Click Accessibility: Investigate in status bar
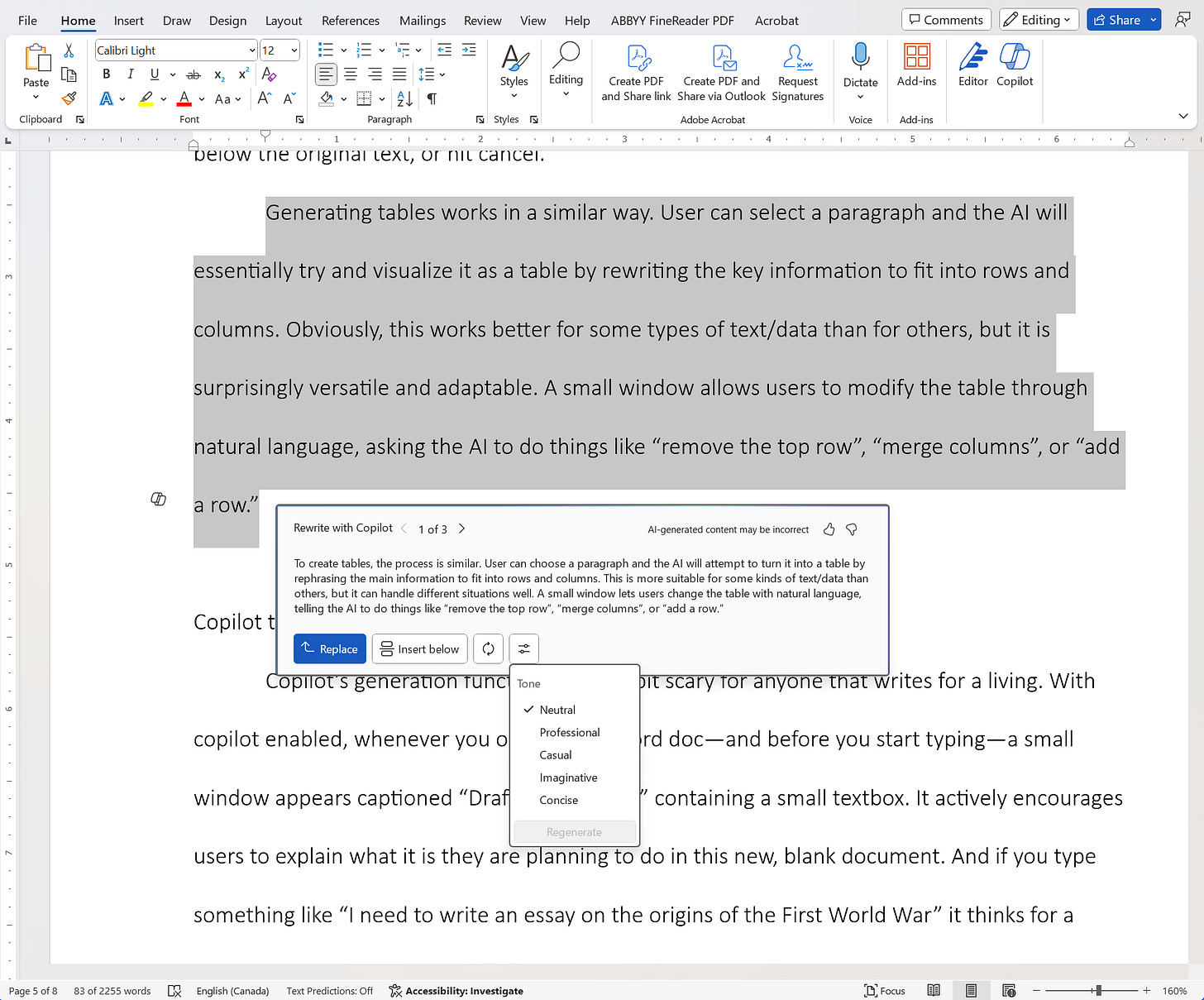1204x1000 pixels. (x=456, y=990)
